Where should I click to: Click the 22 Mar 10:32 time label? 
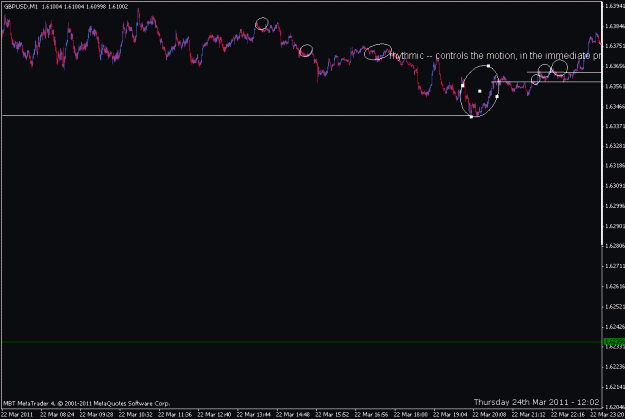(136, 415)
